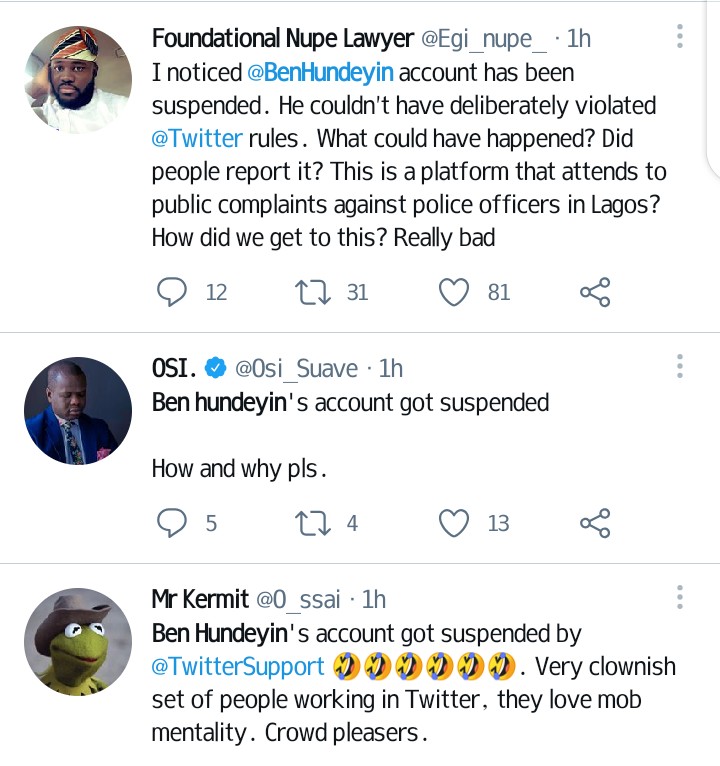Reply to OSI.'s tweet
720x766 pixels.
[x=173, y=522]
